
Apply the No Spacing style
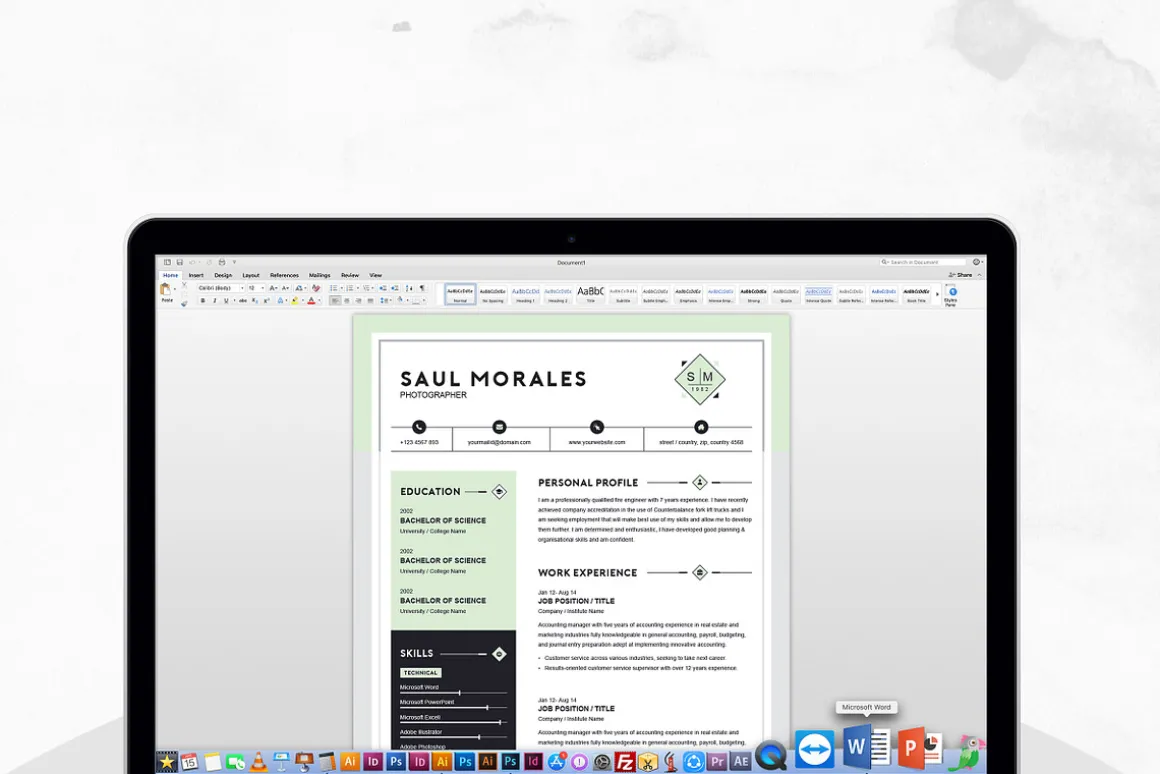click(x=493, y=295)
